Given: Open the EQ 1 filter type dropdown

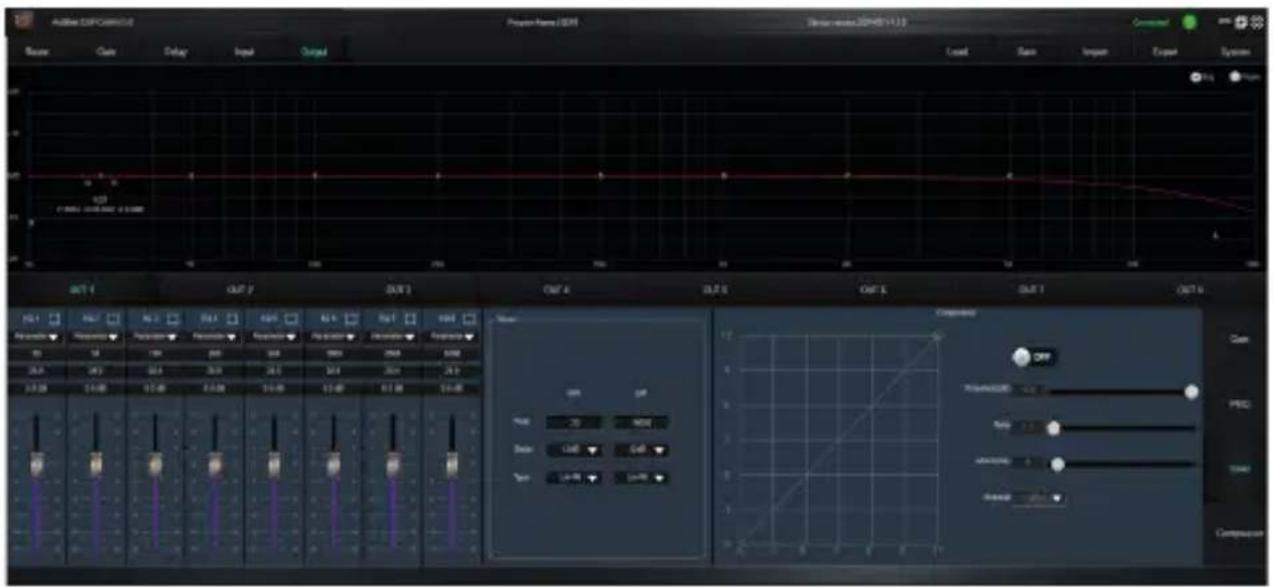Looking at the screenshot, I should (37, 336).
